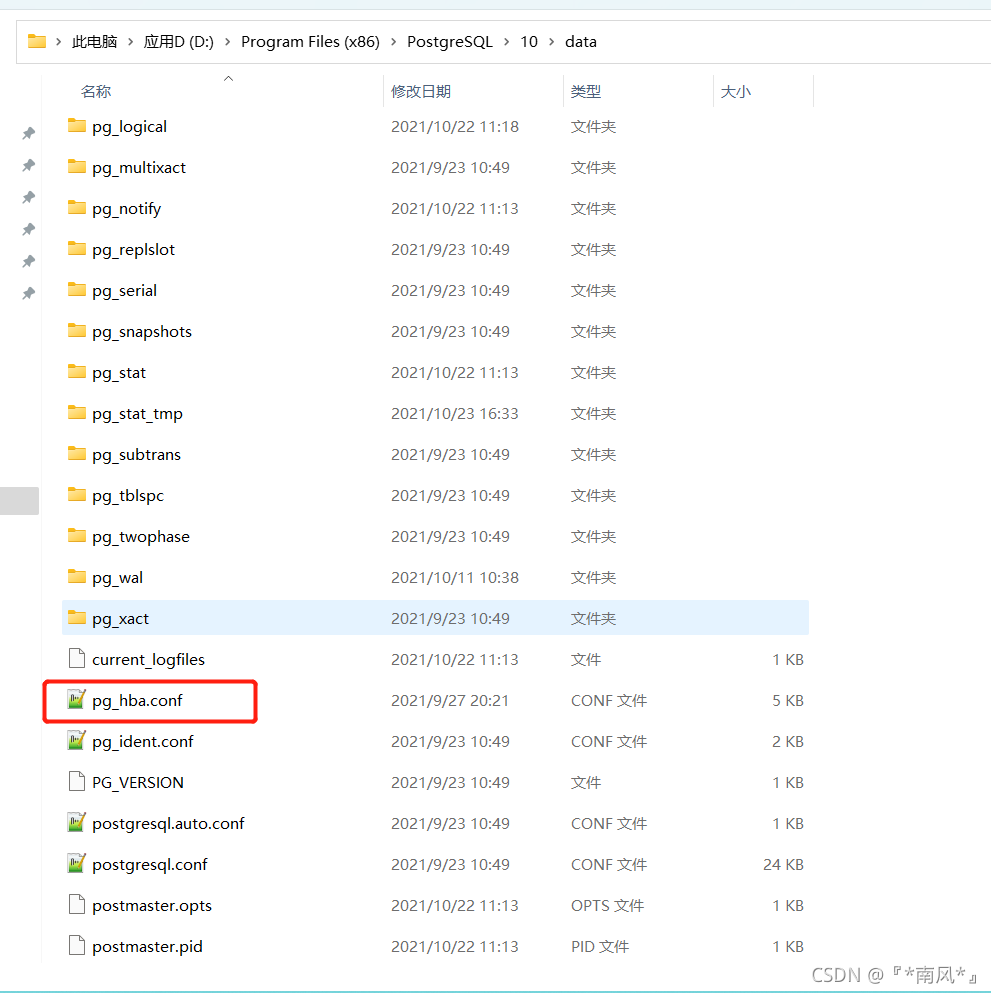991x993 pixels.
Task: Expand the chevron after 10 breadcrumb
Action: [x=552, y=42]
